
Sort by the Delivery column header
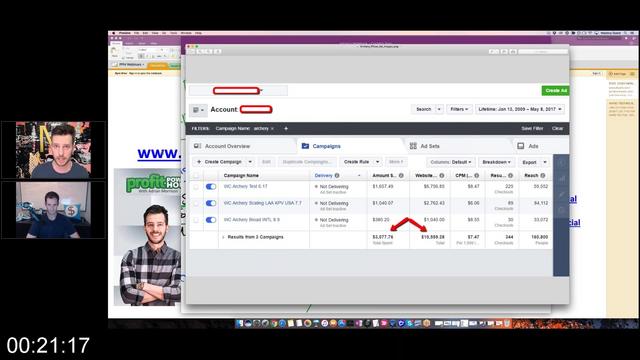click(324, 176)
